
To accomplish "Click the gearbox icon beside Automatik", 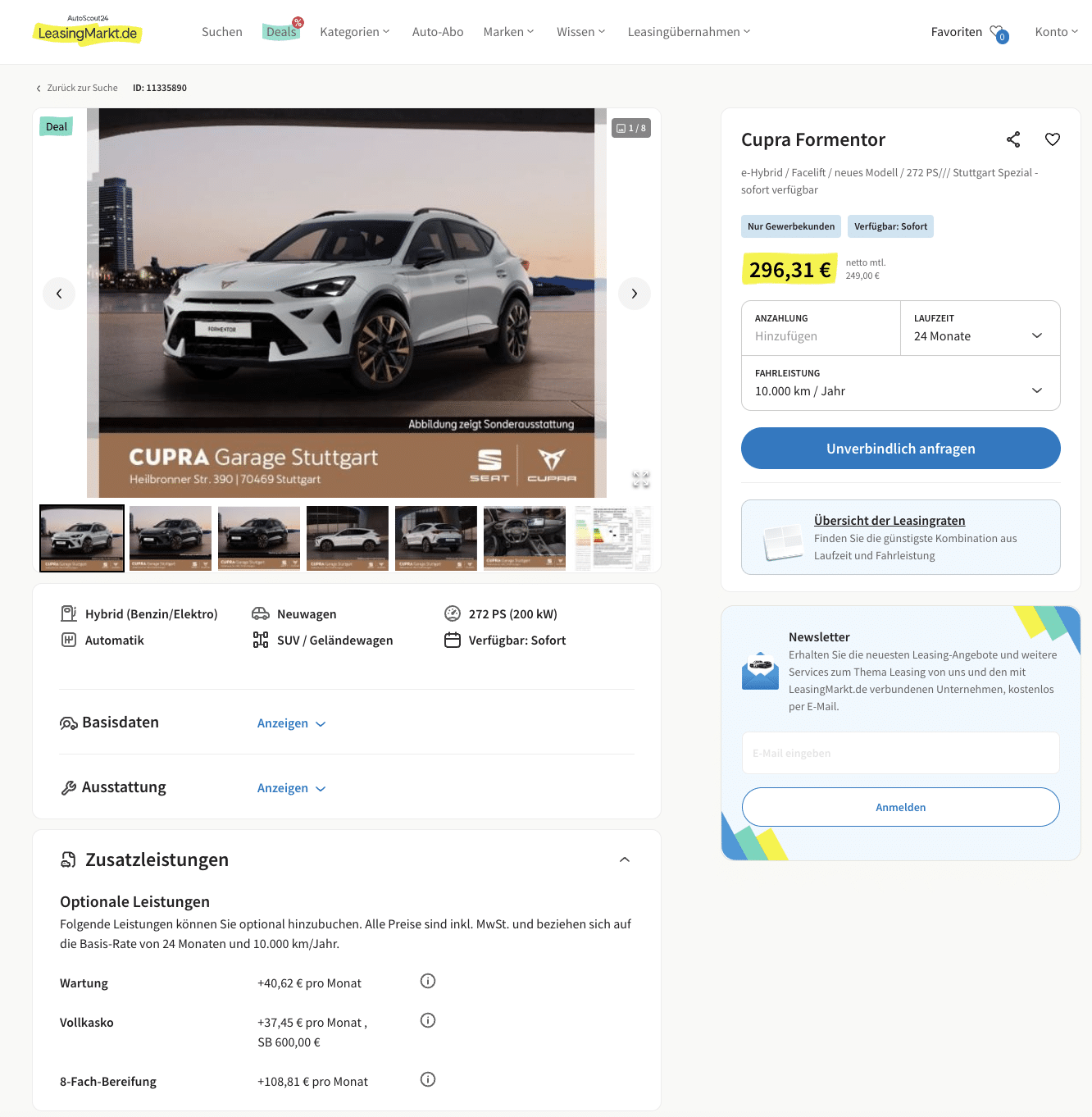I will point(69,640).
